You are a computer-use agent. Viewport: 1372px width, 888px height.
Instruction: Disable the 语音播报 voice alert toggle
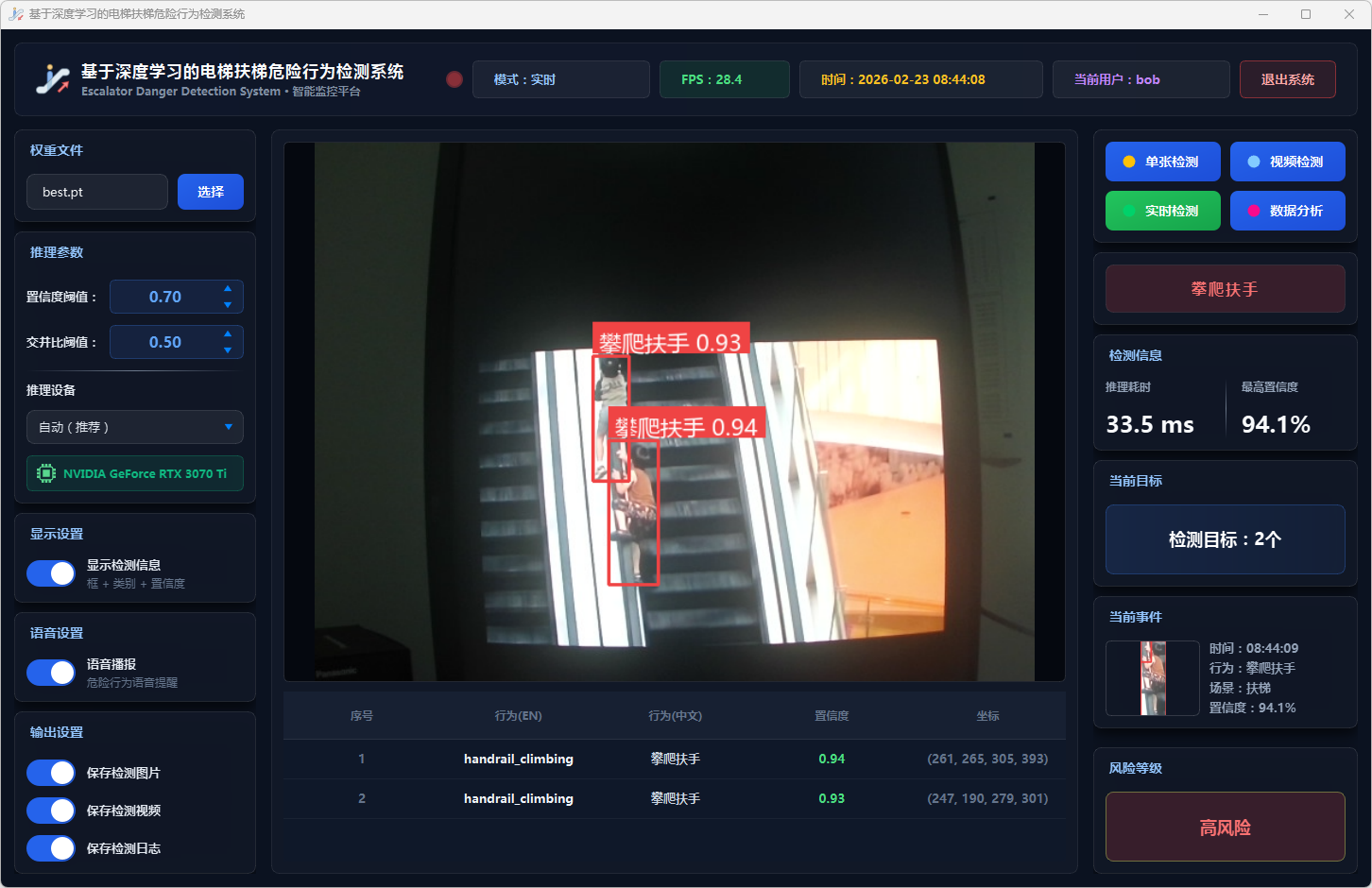coord(51,673)
